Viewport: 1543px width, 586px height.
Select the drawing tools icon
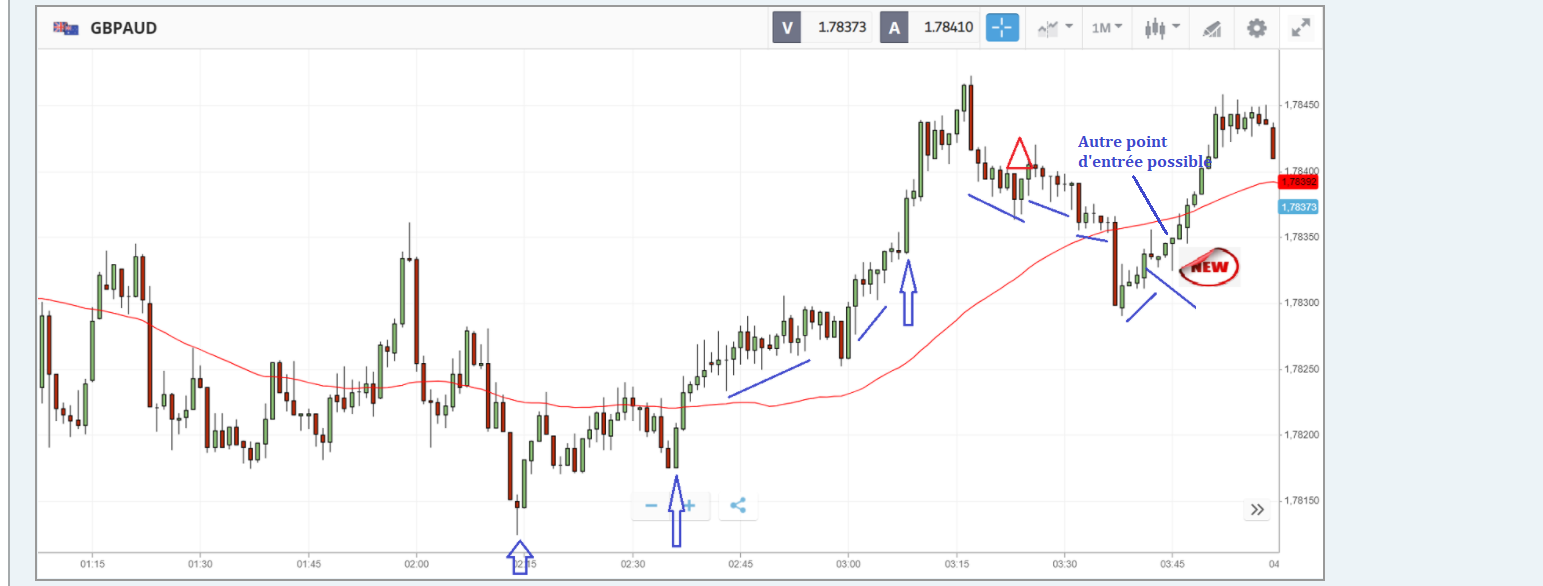tap(1212, 28)
